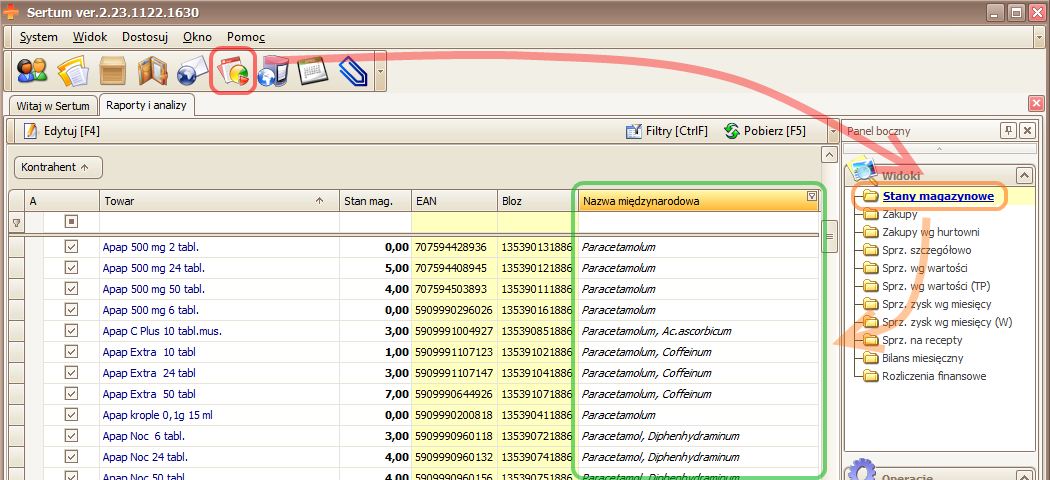The height and width of the screenshot is (480, 1050).
Task: Click the calendar toolbar icon
Action: [x=314, y=73]
